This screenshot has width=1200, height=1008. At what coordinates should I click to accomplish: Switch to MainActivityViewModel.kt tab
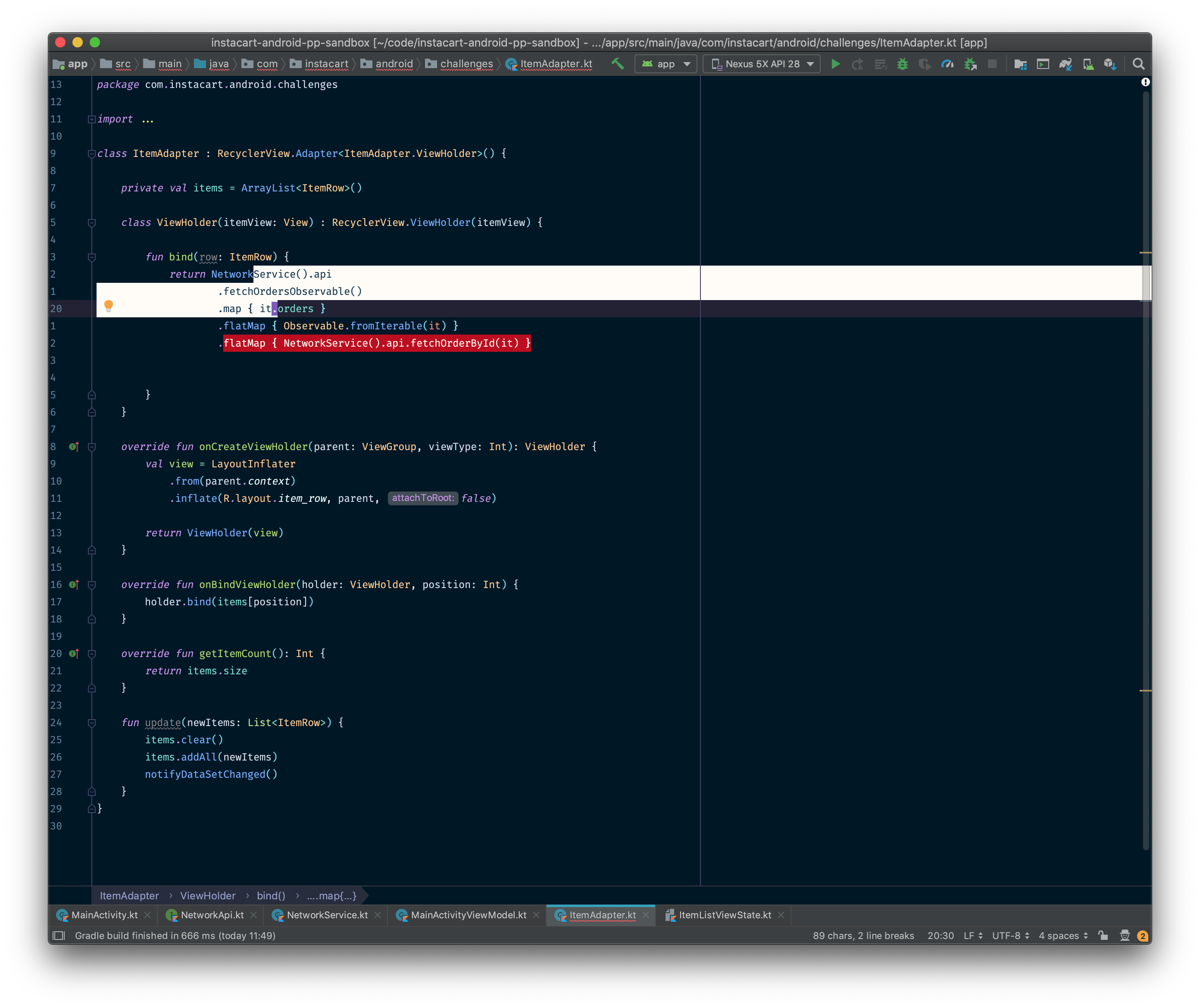(468, 915)
